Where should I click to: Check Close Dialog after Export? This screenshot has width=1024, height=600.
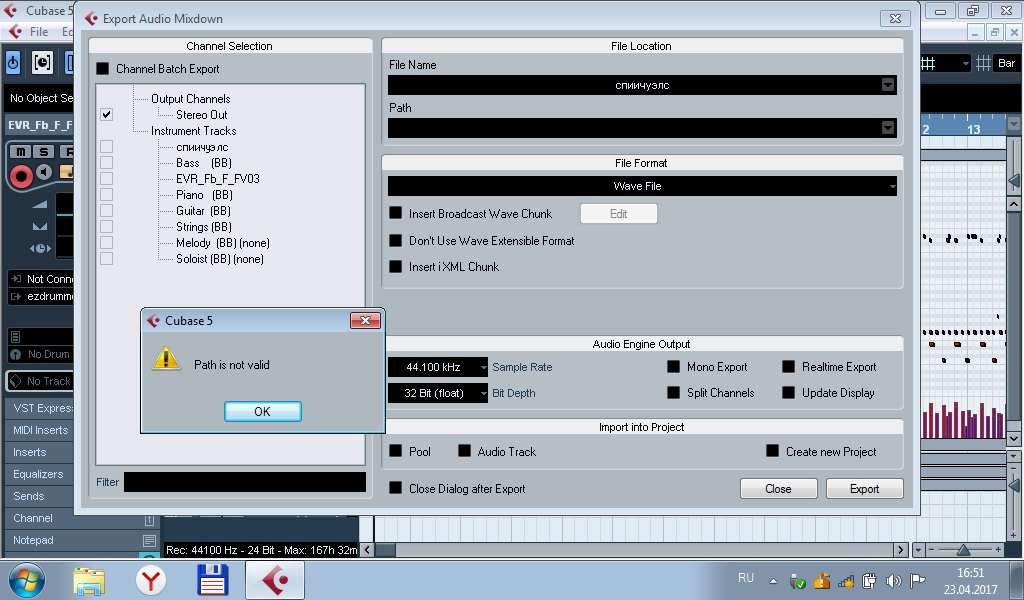click(395, 489)
